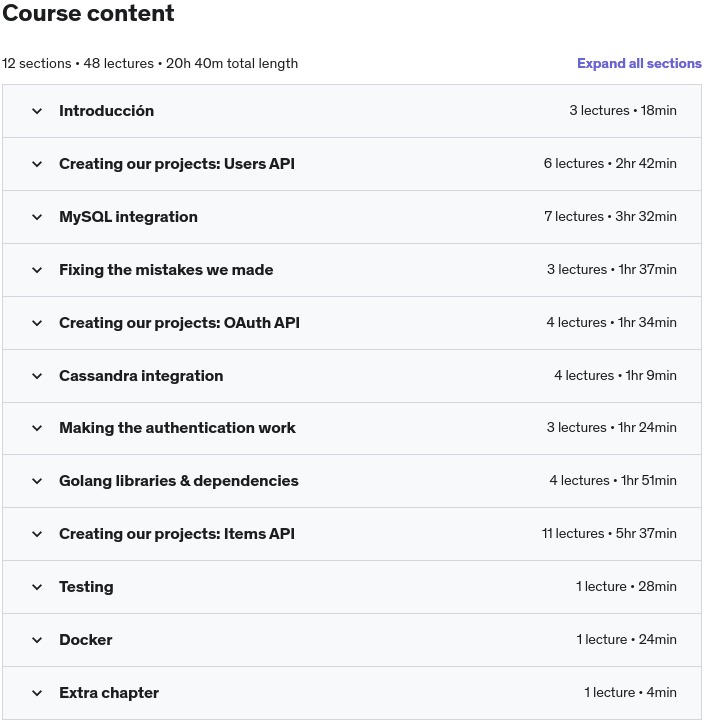Open the Introducción section title
Image resolution: width=707 pixels, height=728 pixels.
tap(106, 111)
